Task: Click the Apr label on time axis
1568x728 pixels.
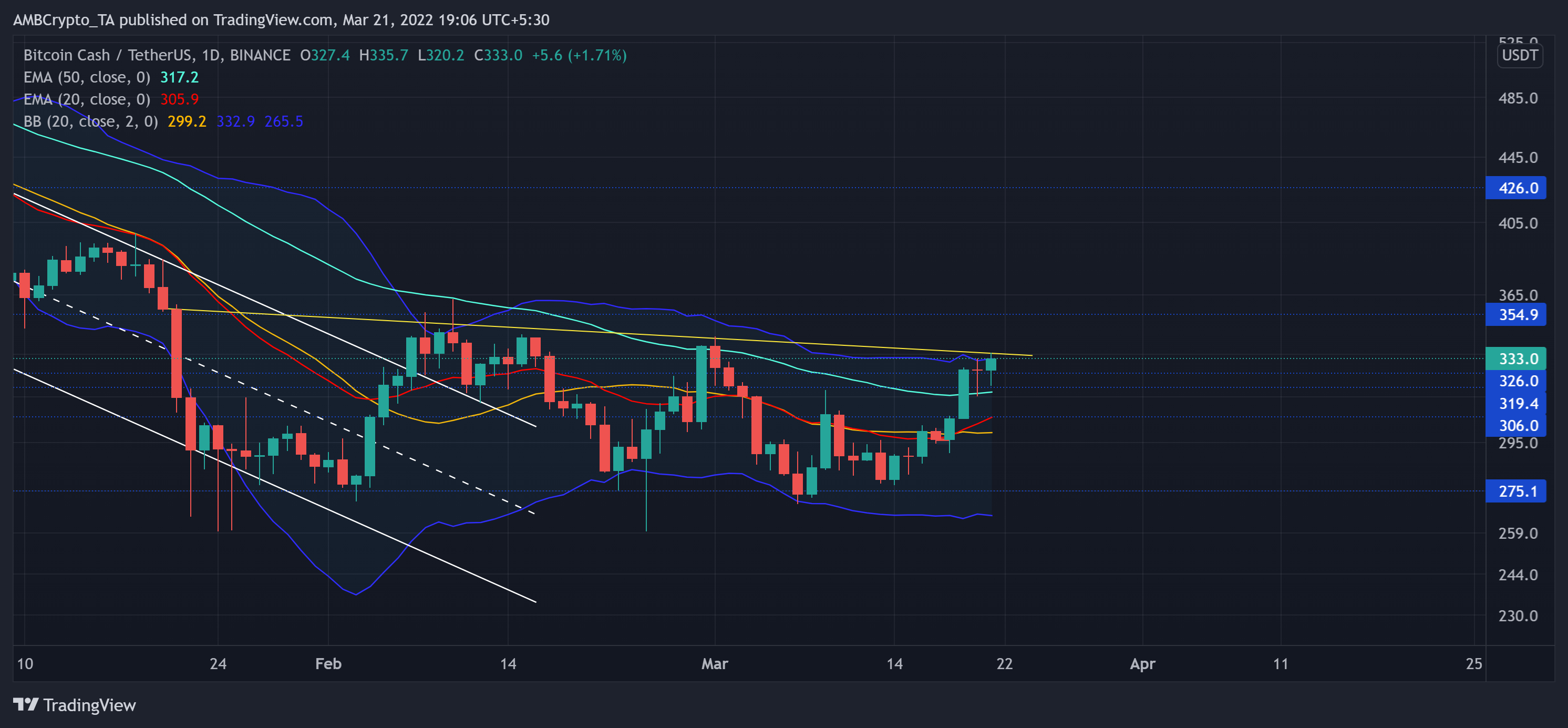Action: [1142, 663]
